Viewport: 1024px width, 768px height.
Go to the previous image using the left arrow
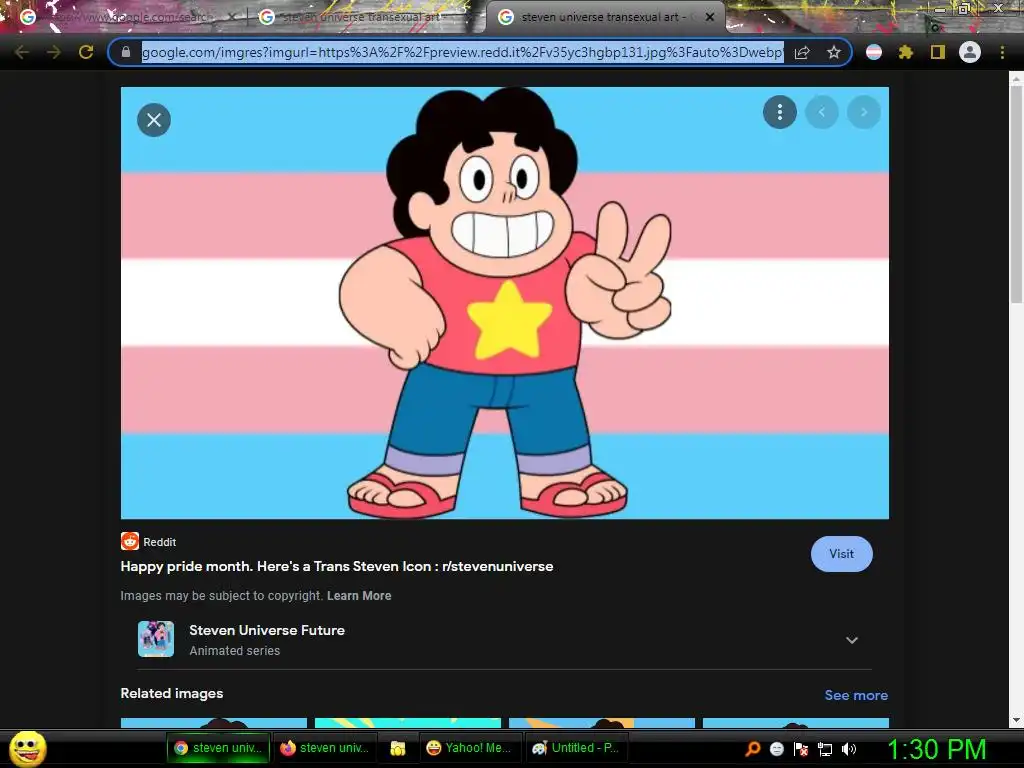[x=822, y=112]
